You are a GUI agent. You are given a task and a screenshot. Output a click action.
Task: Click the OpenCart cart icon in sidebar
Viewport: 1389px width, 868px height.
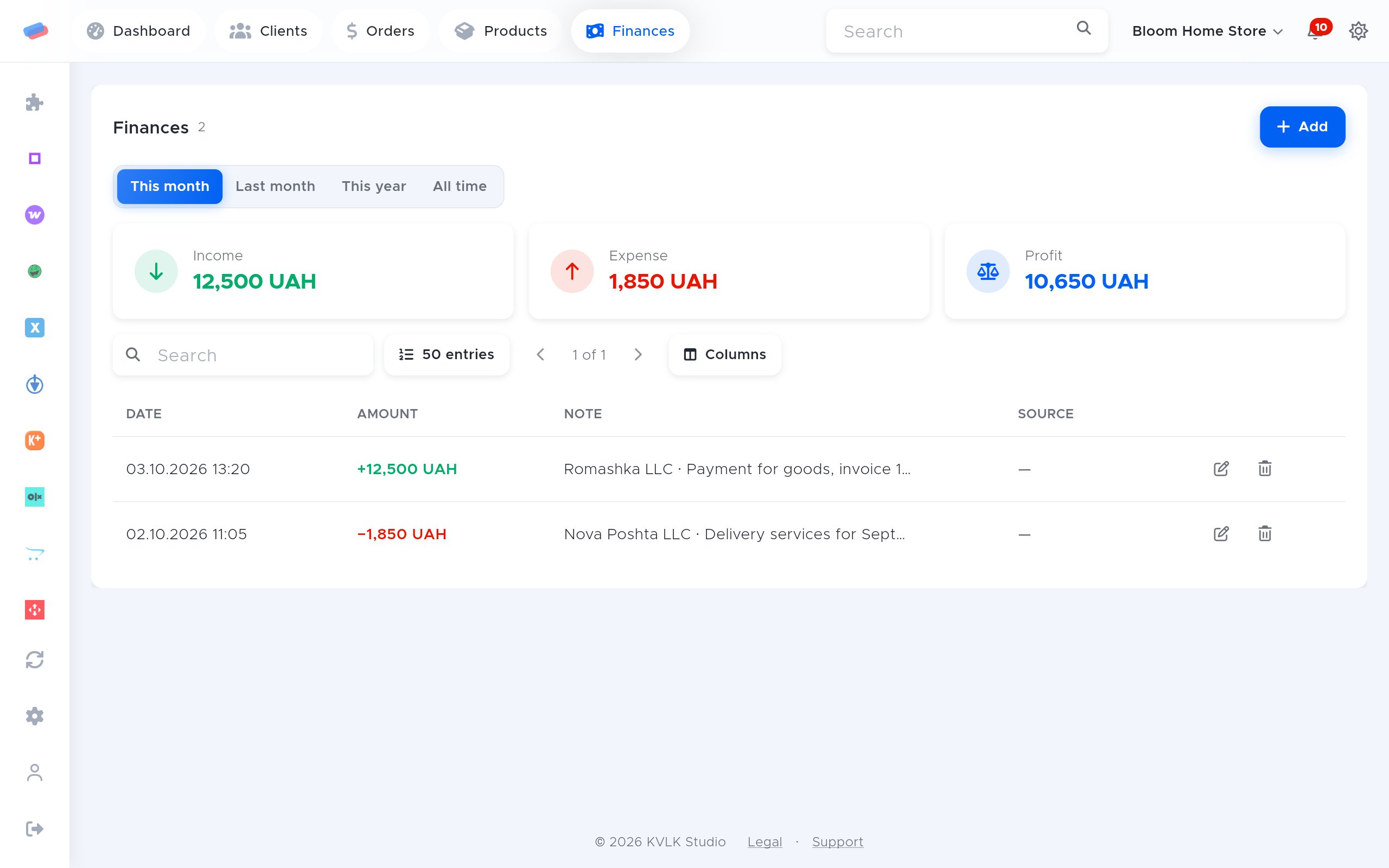(x=34, y=553)
